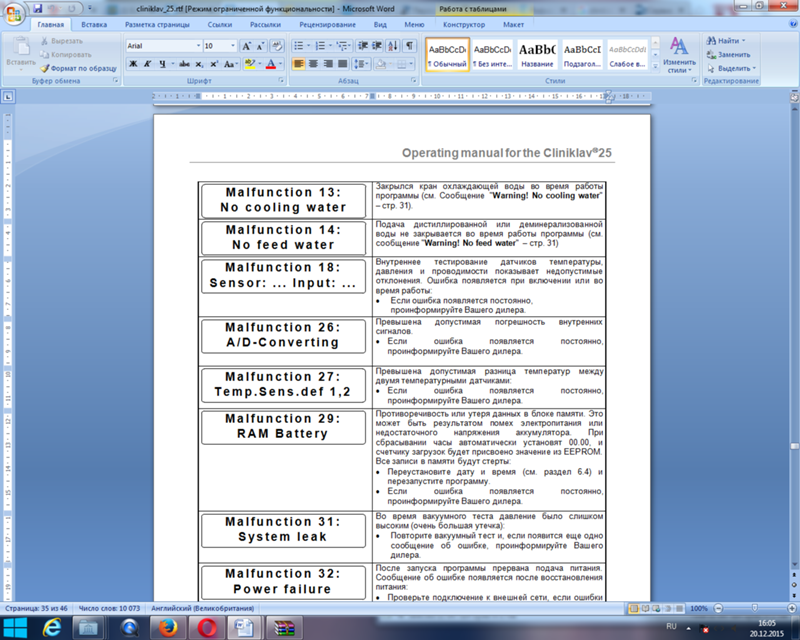Apply superscript formatting
This screenshot has width=800, height=640.
point(214,64)
